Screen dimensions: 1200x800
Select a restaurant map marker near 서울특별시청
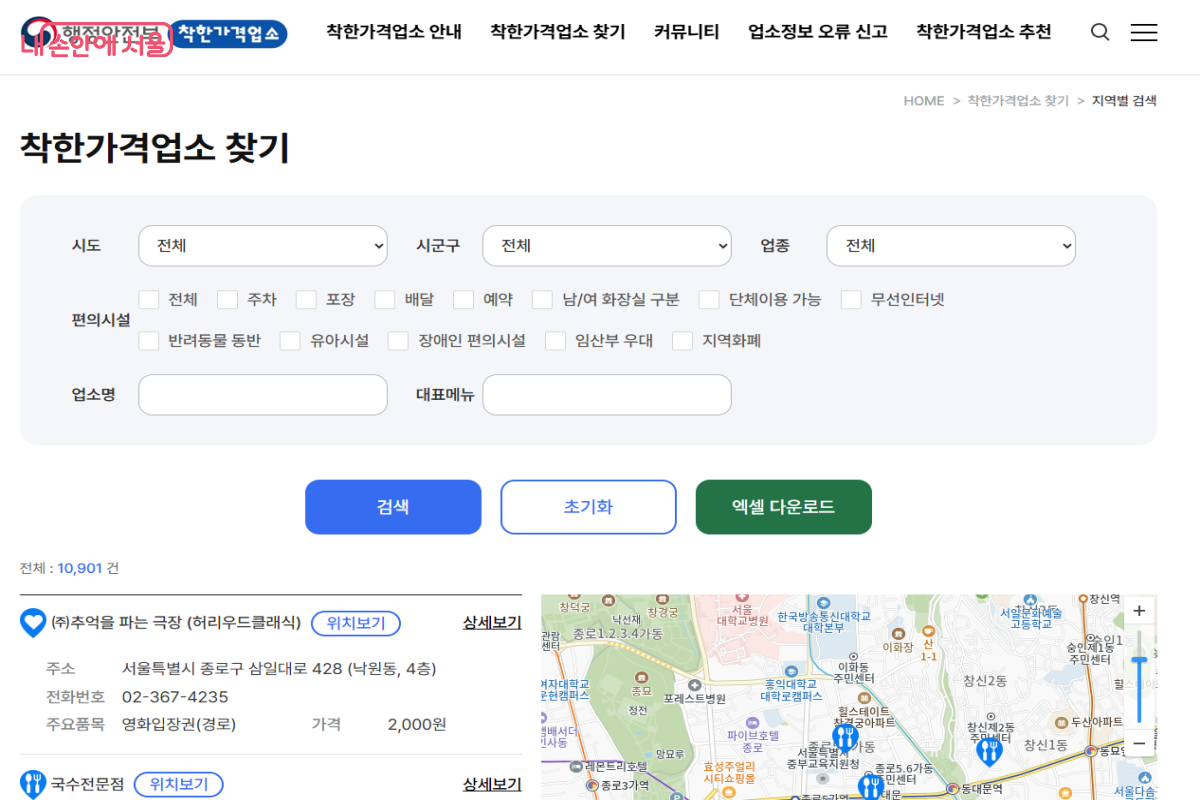pyautogui.click(x=845, y=737)
